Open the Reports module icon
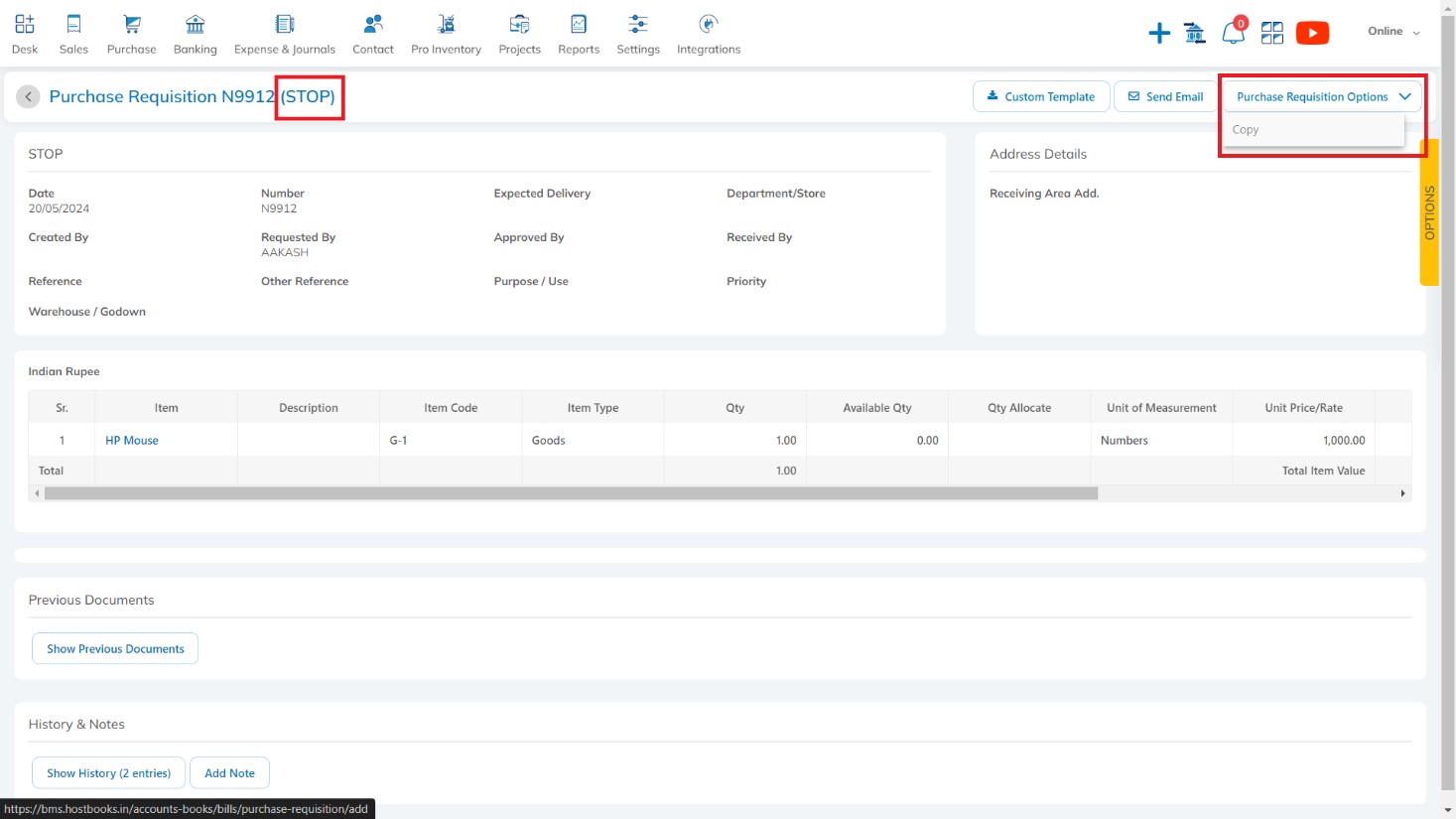 click(579, 25)
